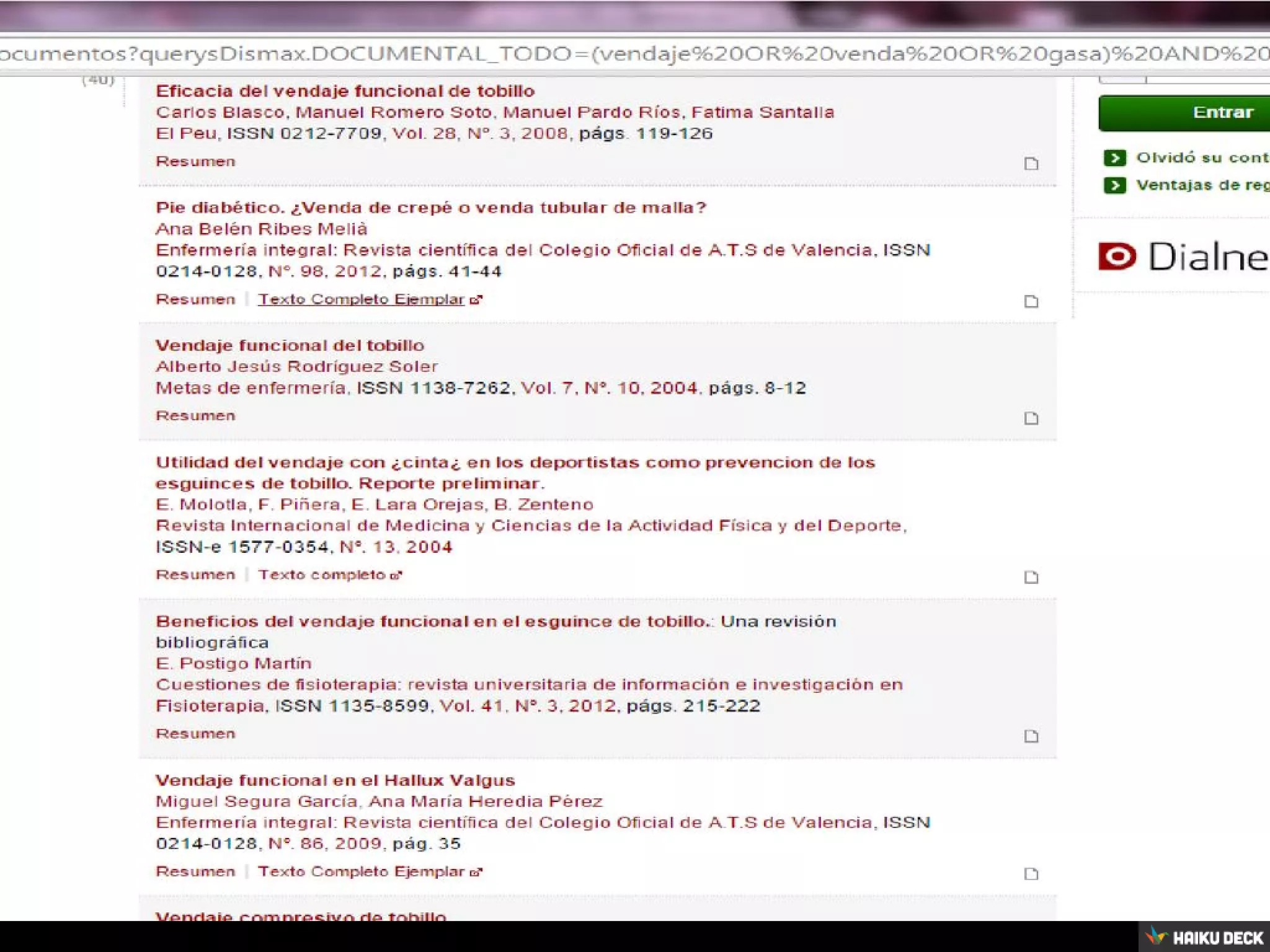This screenshot has width=1270, height=952.
Task: Click document icon for 'Vendaje funcional en el Hallux Valgus'
Action: (x=1031, y=874)
